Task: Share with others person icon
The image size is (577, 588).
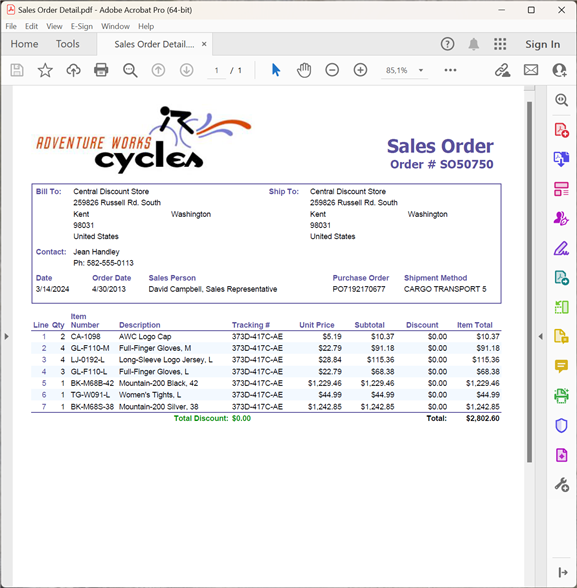Action: (x=559, y=70)
